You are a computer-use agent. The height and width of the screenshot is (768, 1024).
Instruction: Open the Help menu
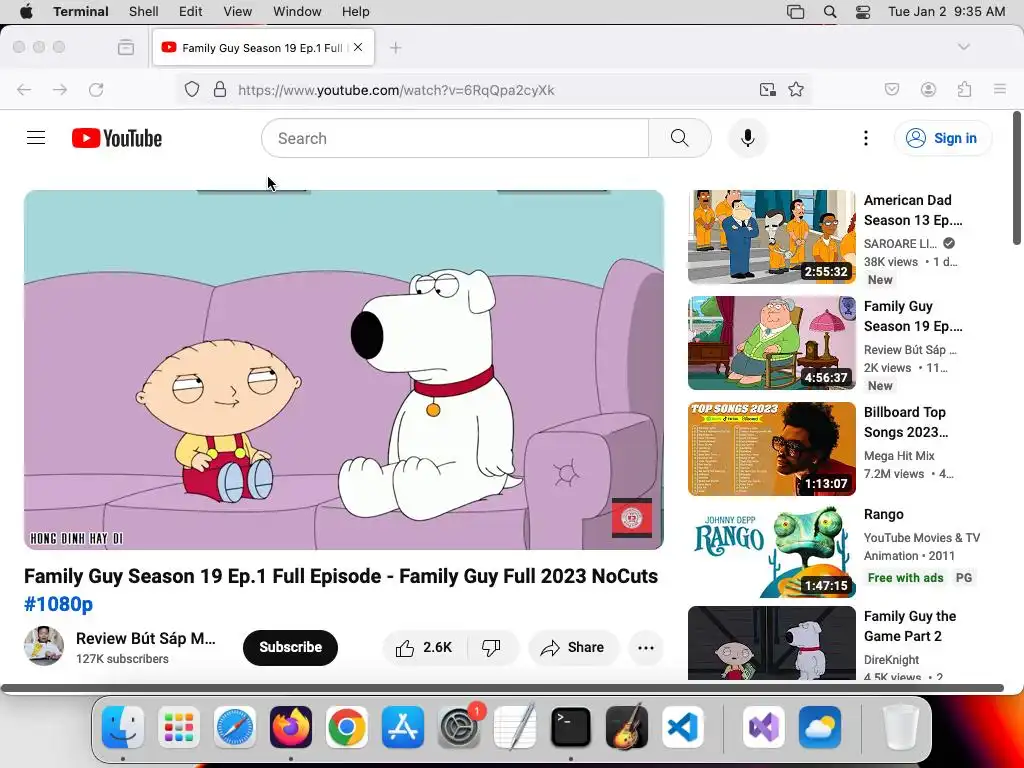click(355, 11)
